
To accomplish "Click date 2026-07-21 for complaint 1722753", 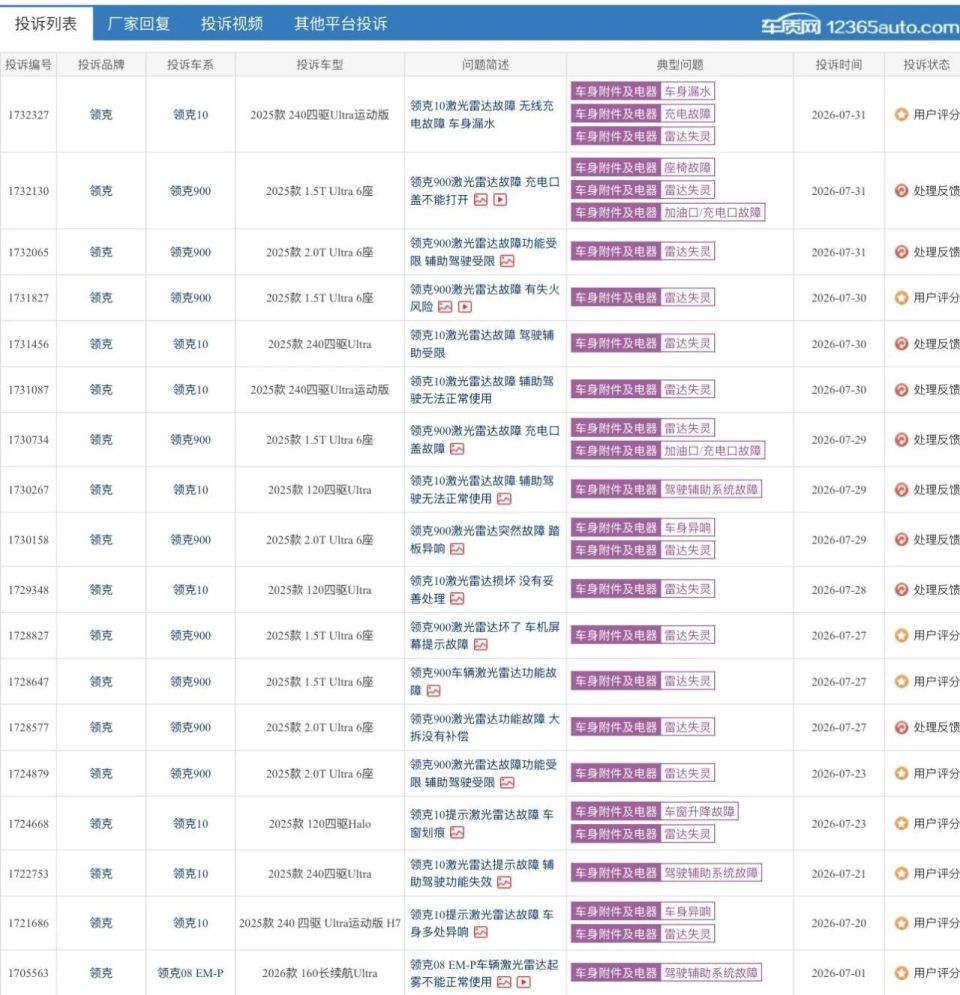I will click(838, 874).
